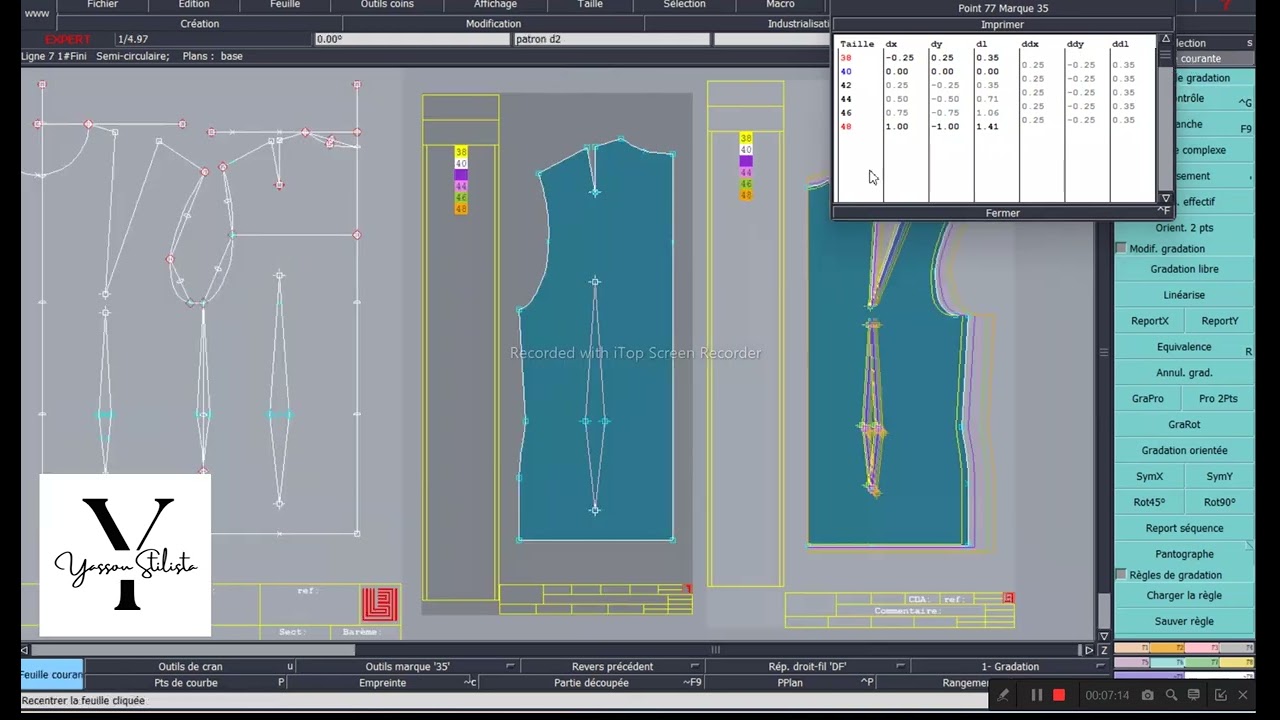Toggle the Règles de gradation checkbox
1280x720 pixels.
[1121, 575]
